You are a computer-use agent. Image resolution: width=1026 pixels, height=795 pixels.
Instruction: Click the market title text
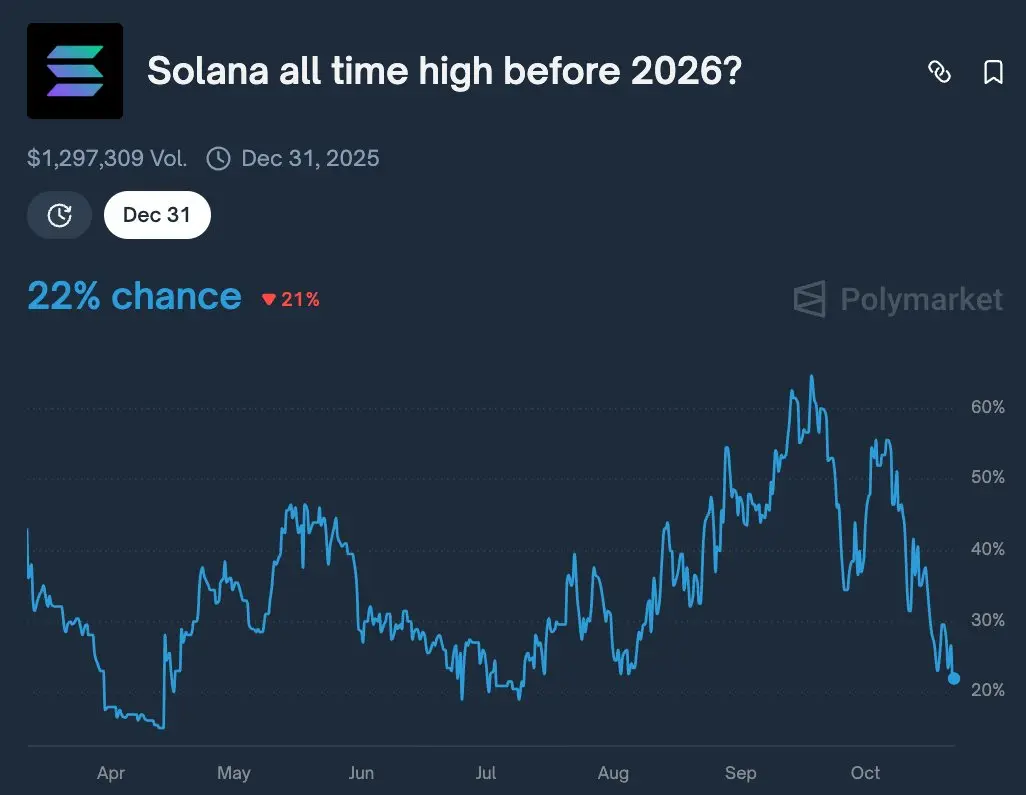pyautogui.click(x=444, y=72)
